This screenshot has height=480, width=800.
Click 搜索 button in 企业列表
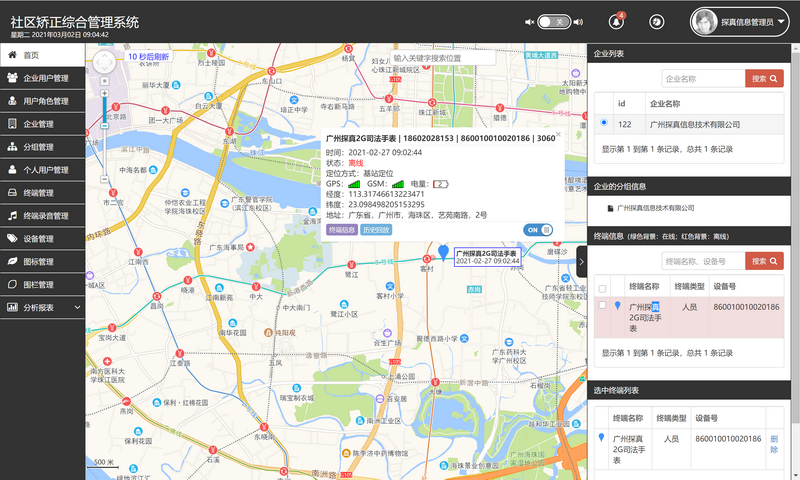click(x=764, y=79)
